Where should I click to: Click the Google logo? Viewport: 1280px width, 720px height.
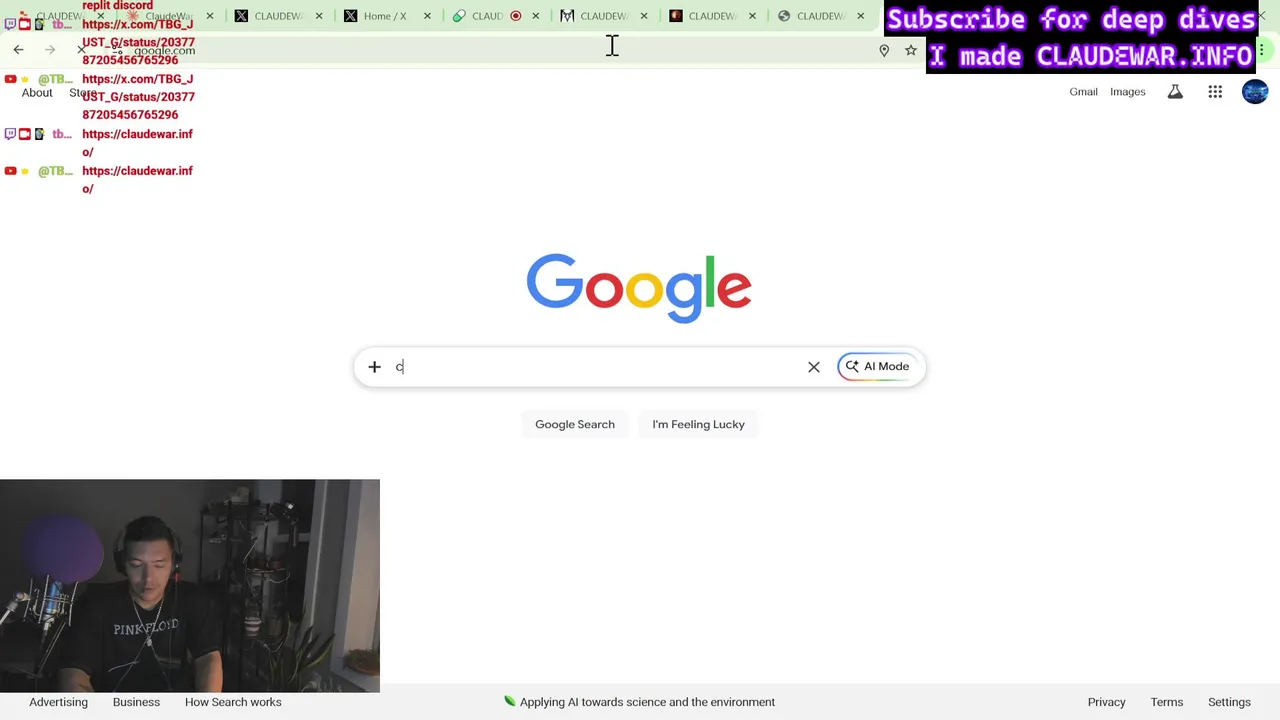click(x=639, y=288)
